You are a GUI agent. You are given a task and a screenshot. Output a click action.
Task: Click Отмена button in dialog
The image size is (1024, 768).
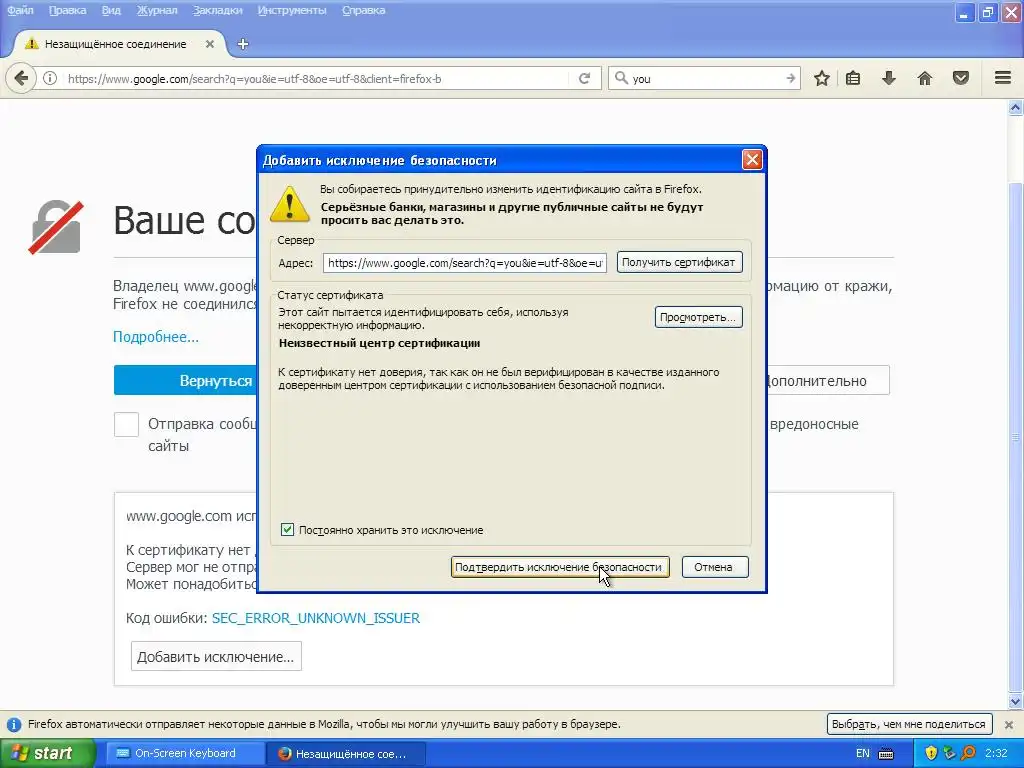(714, 567)
